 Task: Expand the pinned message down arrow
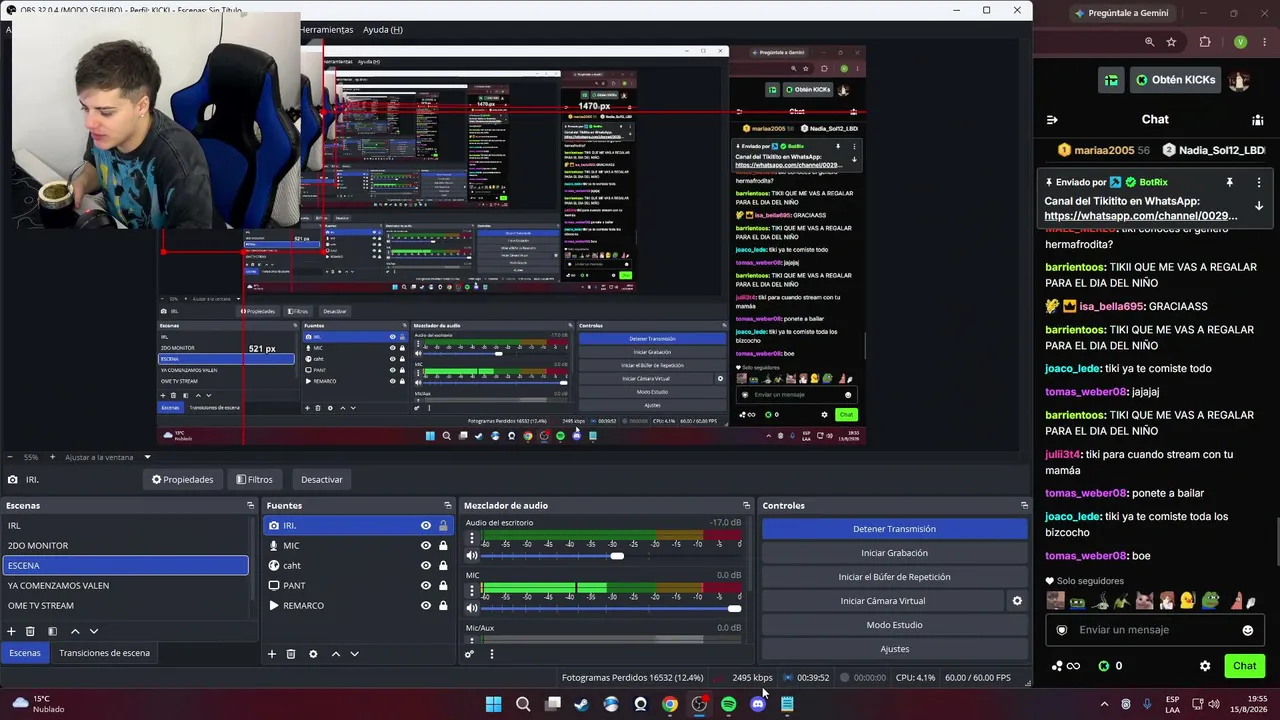click(x=1259, y=206)
